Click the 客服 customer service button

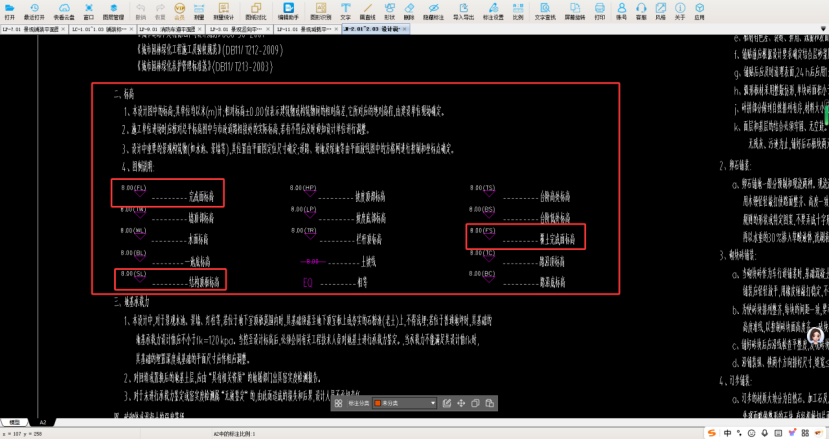click(x=641, y=11)
